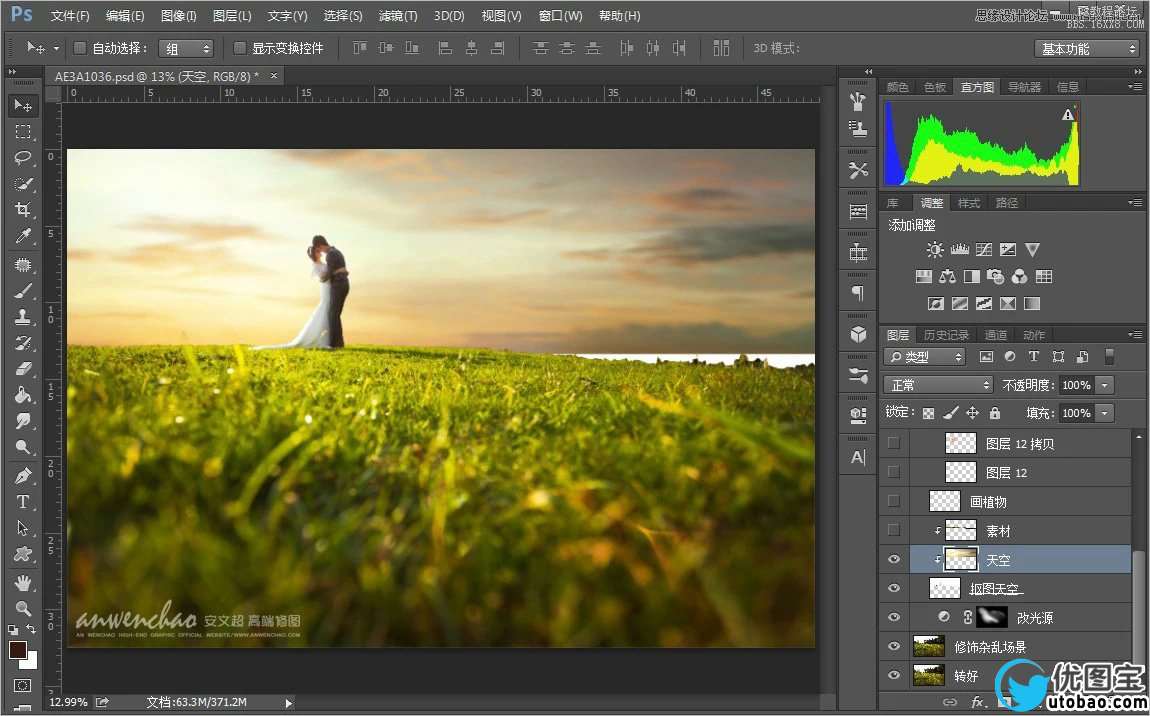Open the layer filter 类型 dropdown
Image resolution: width=1150 pixels, height=716 pixels.
pos(925,357)
